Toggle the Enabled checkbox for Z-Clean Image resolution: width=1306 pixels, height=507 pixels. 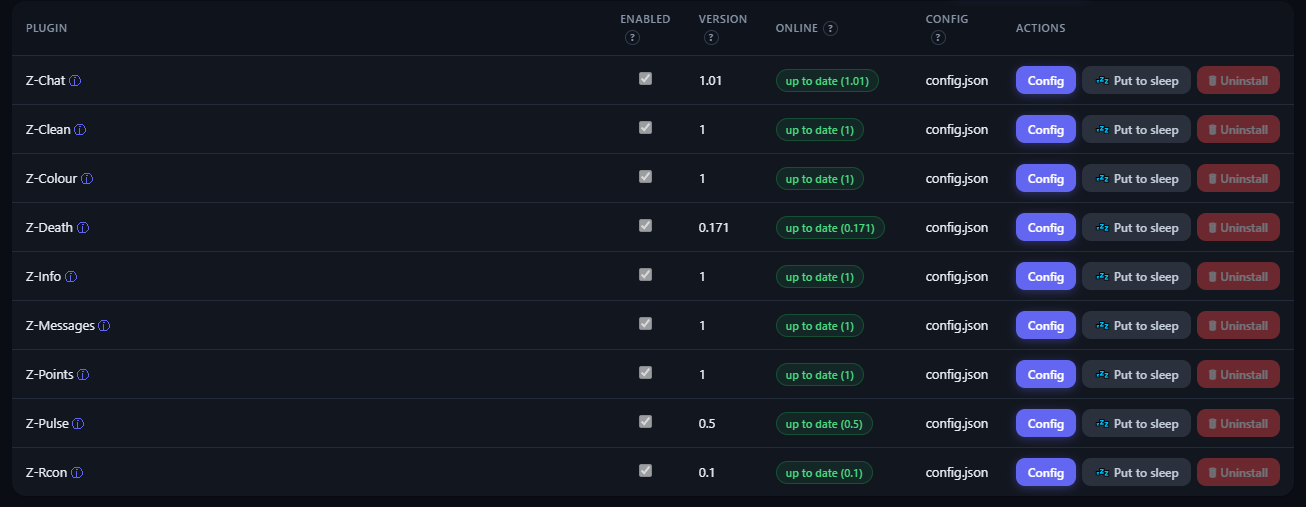645,127
